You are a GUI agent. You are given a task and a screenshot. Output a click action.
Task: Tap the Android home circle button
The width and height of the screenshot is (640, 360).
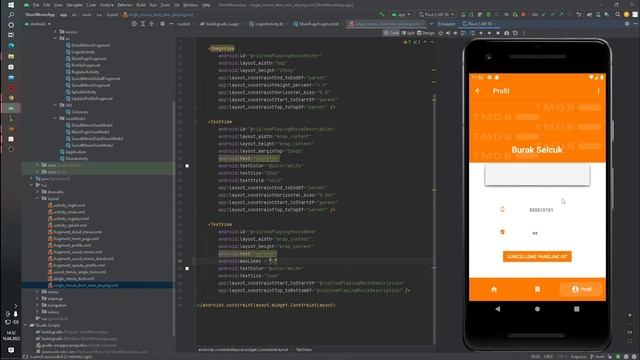click(x=537, y=309)
